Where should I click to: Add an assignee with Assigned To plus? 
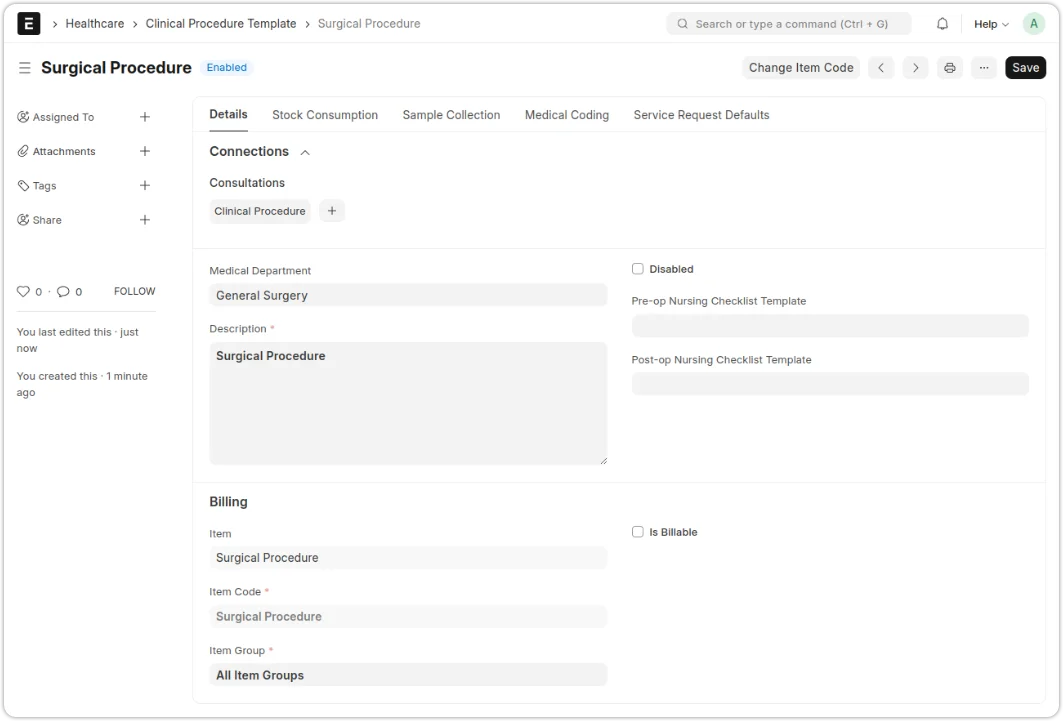click(145, 117)
